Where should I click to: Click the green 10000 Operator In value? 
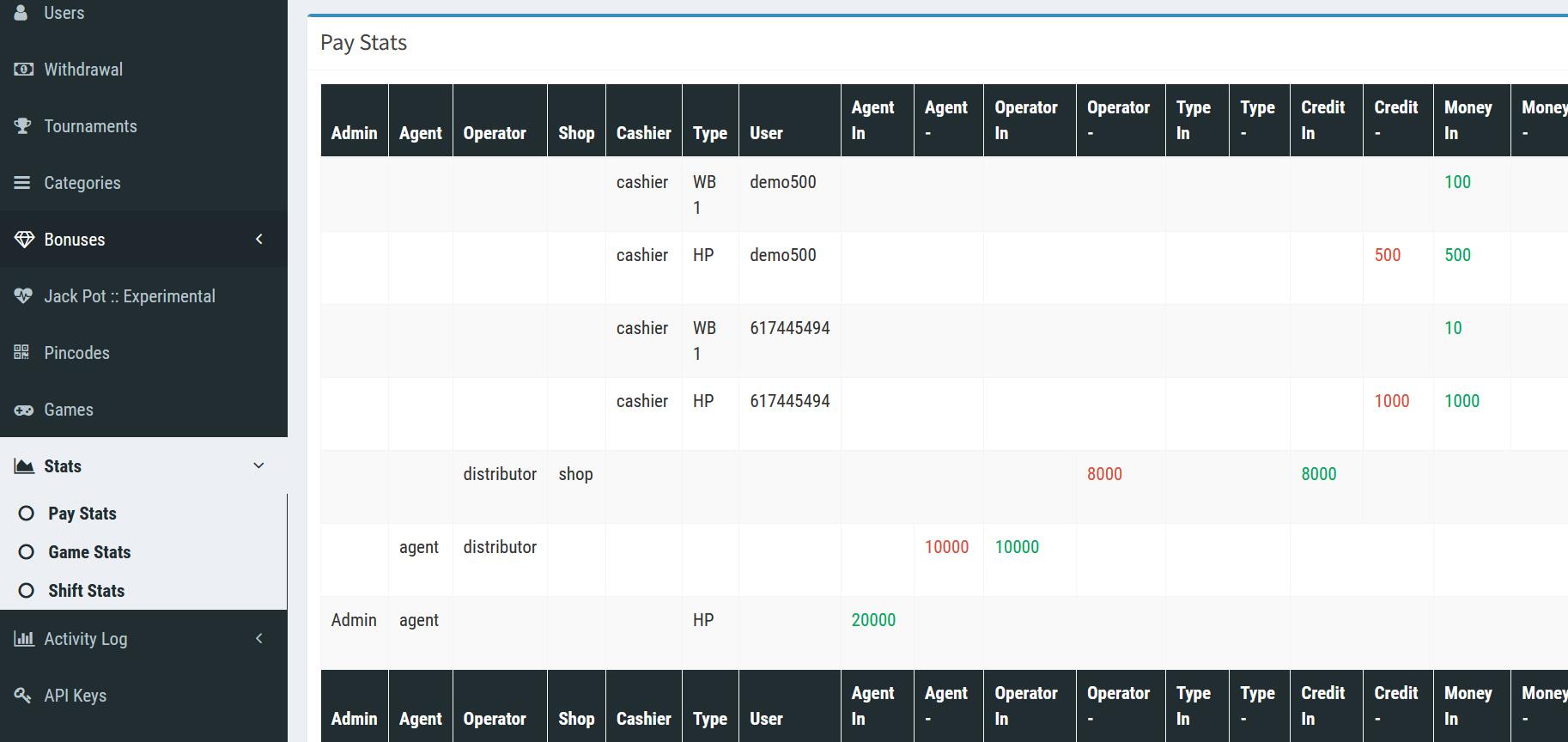1017,547
